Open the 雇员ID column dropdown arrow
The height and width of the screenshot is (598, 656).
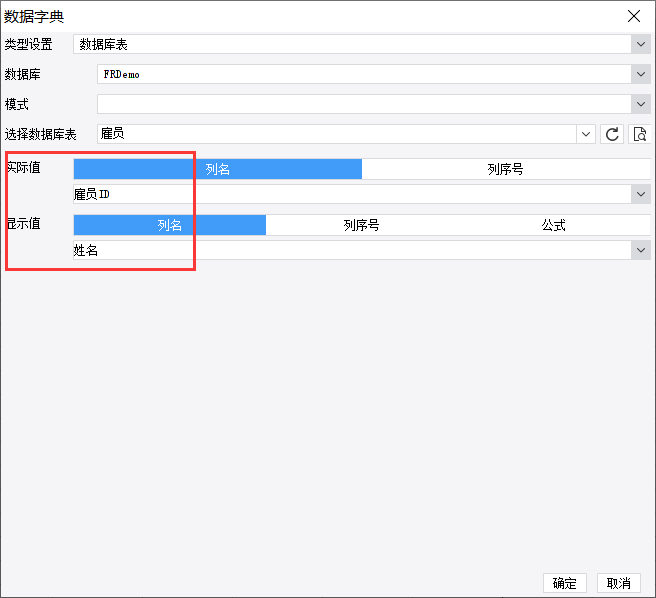[x=640, y=194]
